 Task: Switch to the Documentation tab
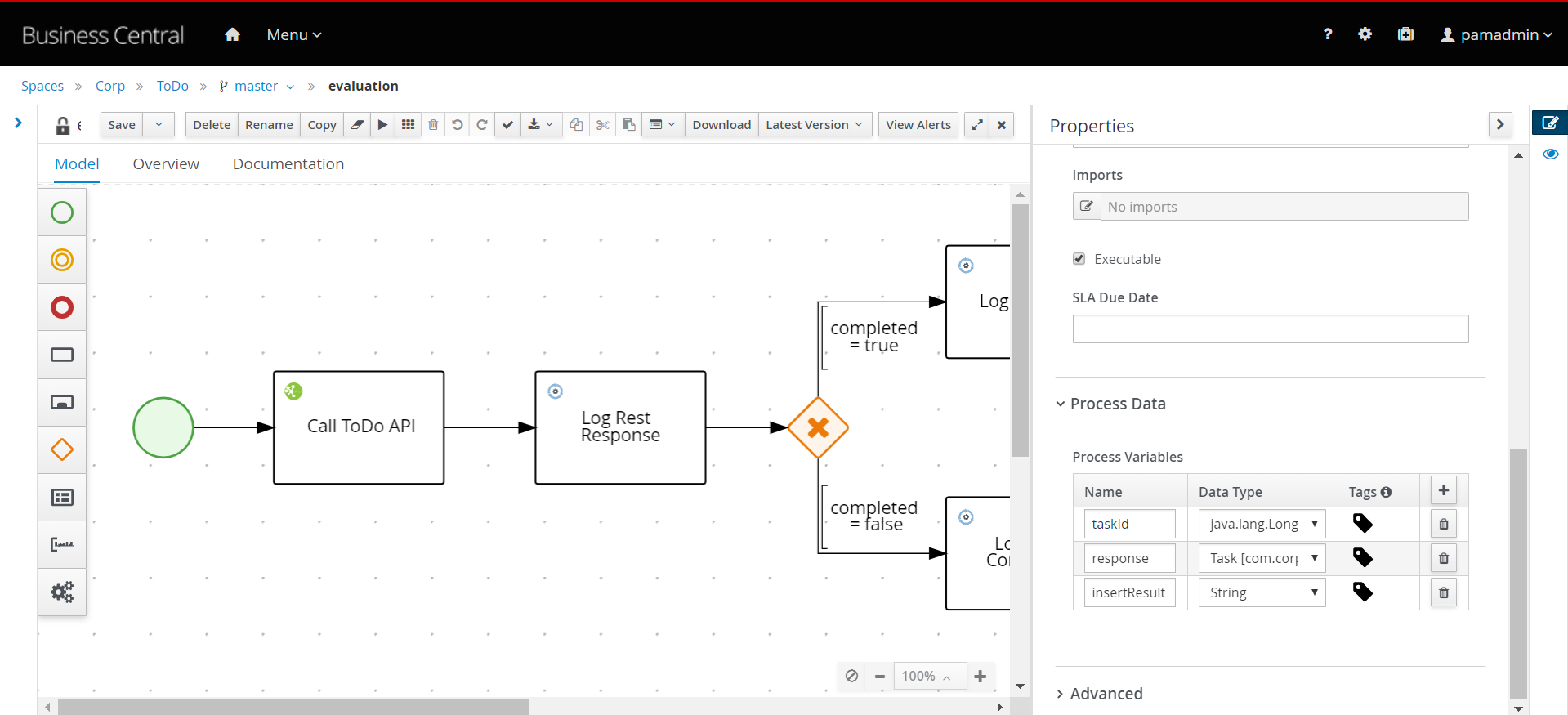tap(288, 164)
